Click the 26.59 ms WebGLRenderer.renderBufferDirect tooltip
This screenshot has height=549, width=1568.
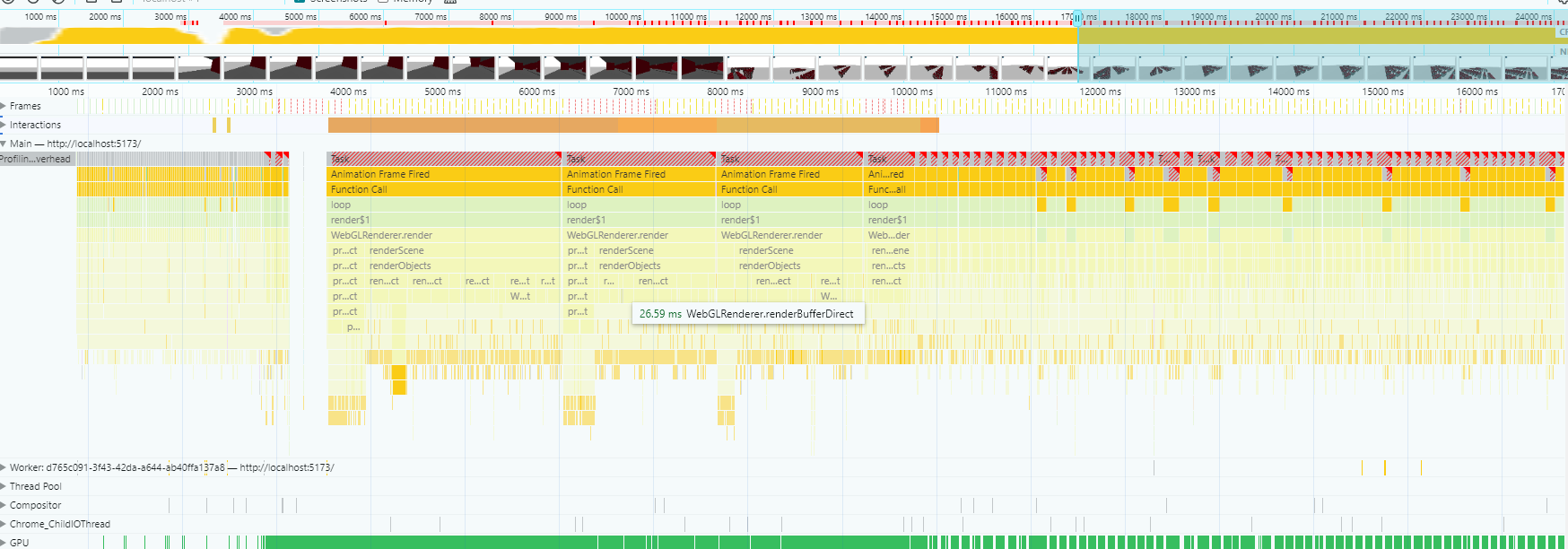[747, 314]
